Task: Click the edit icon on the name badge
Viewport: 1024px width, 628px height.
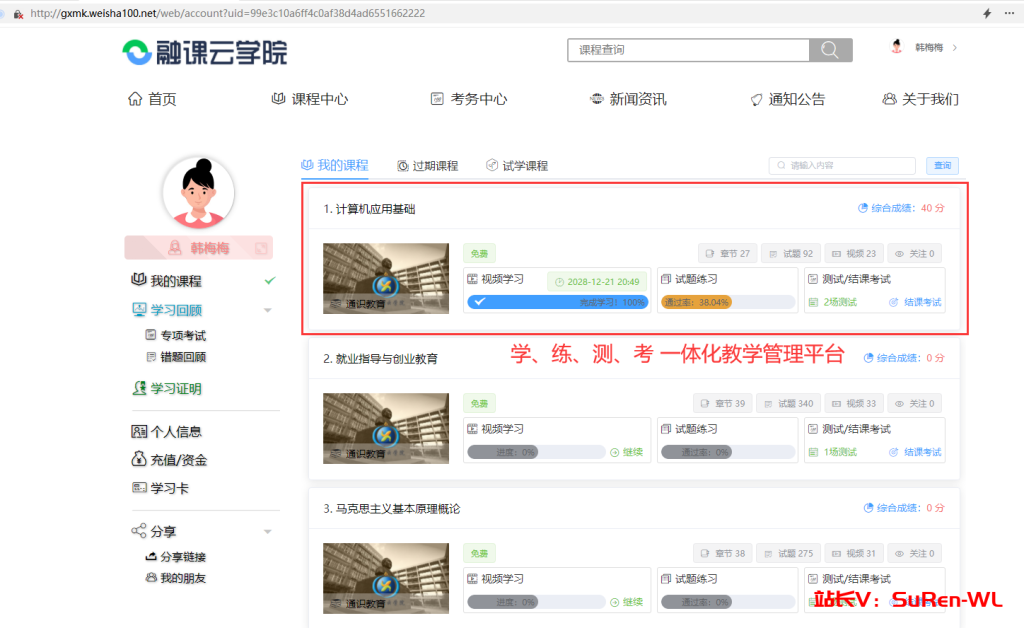Action: (261, 248)
